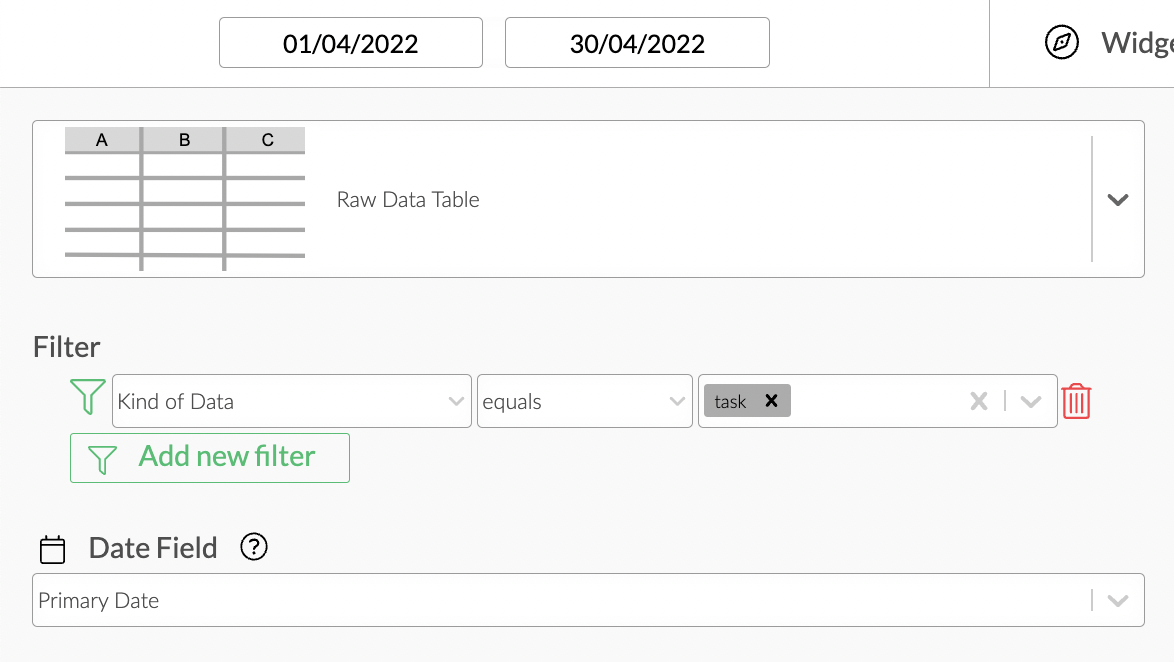The image size is (1174, 662).
Task: Click the spreadsheet thumbnail for Raw Data Table
Action: coord(184,198)
